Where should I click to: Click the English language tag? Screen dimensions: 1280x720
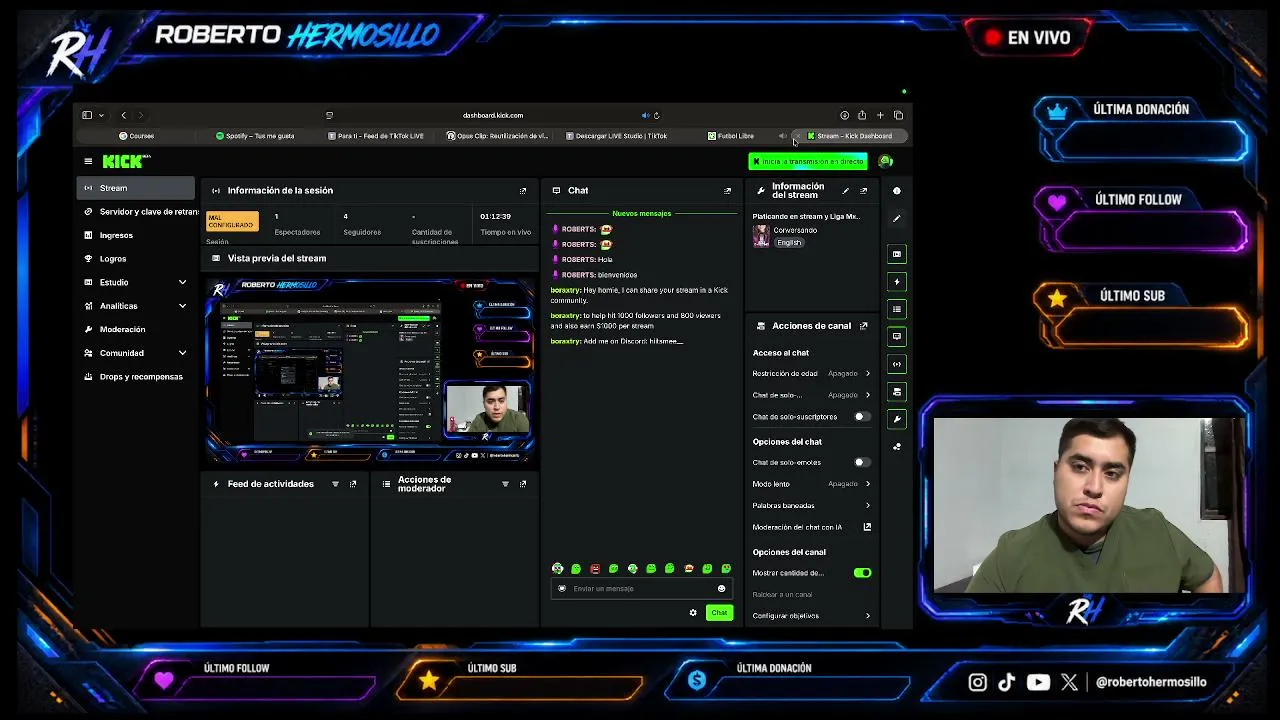[789, 243]
